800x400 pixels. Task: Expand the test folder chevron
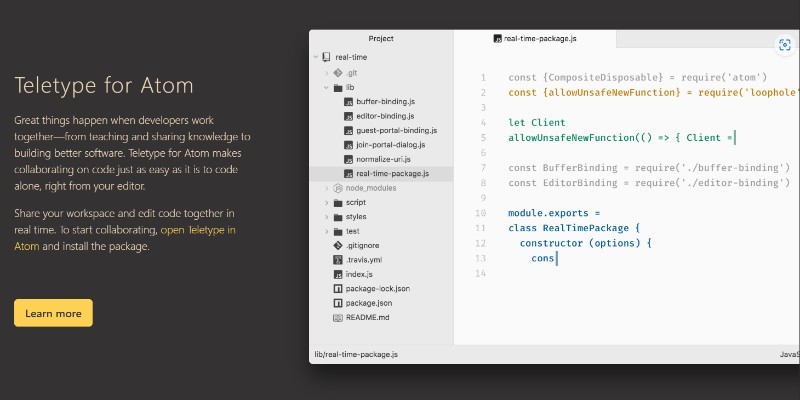(327, 231)
